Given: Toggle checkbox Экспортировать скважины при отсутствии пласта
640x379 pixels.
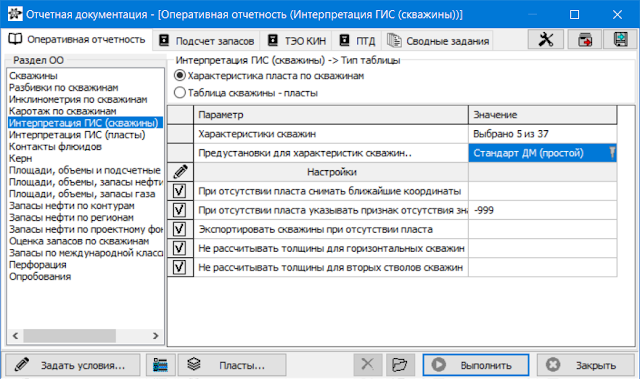Looking at the screenshot, I should [x=180, y=229].
